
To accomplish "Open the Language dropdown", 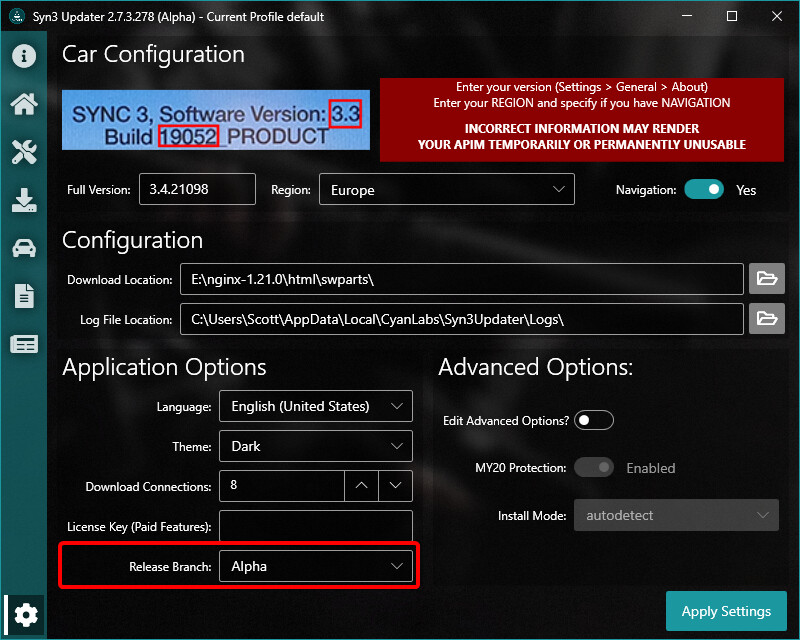I will coord(316,406).
